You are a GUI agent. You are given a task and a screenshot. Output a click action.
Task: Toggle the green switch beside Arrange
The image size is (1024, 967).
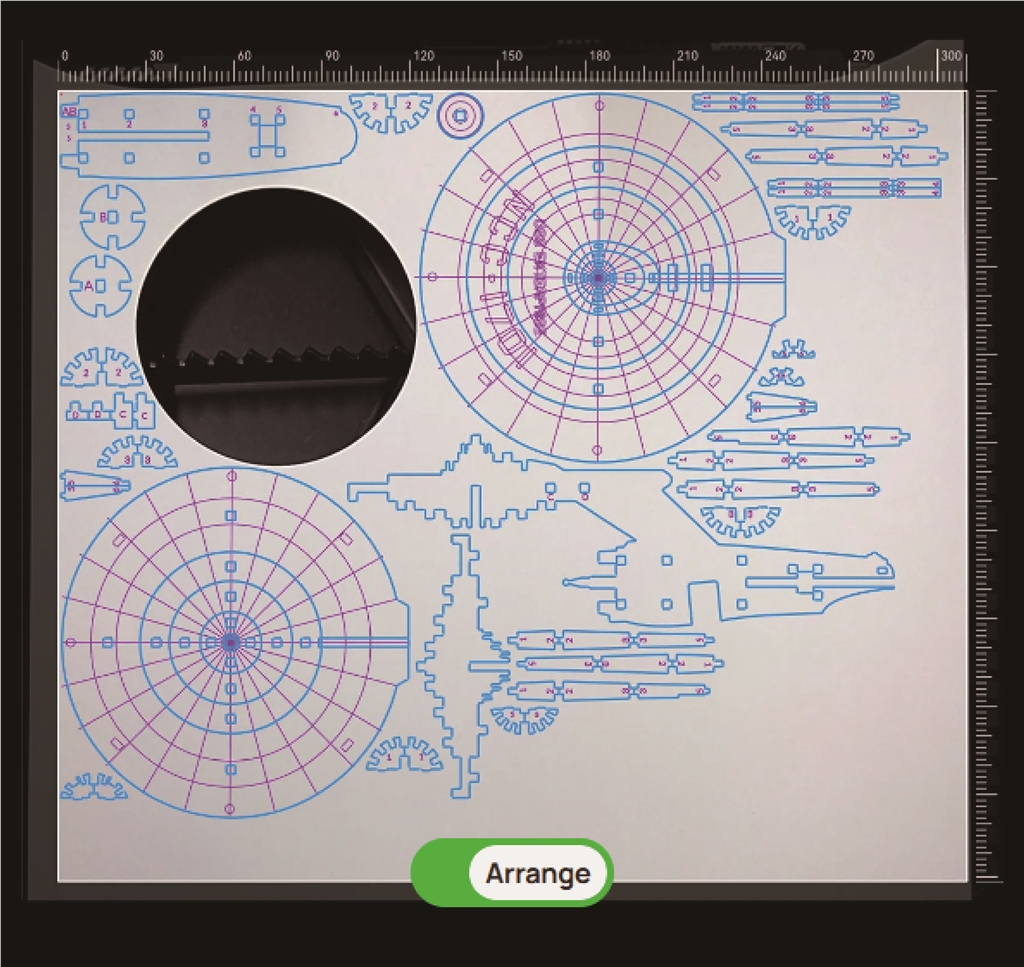(x=441, y=873)
